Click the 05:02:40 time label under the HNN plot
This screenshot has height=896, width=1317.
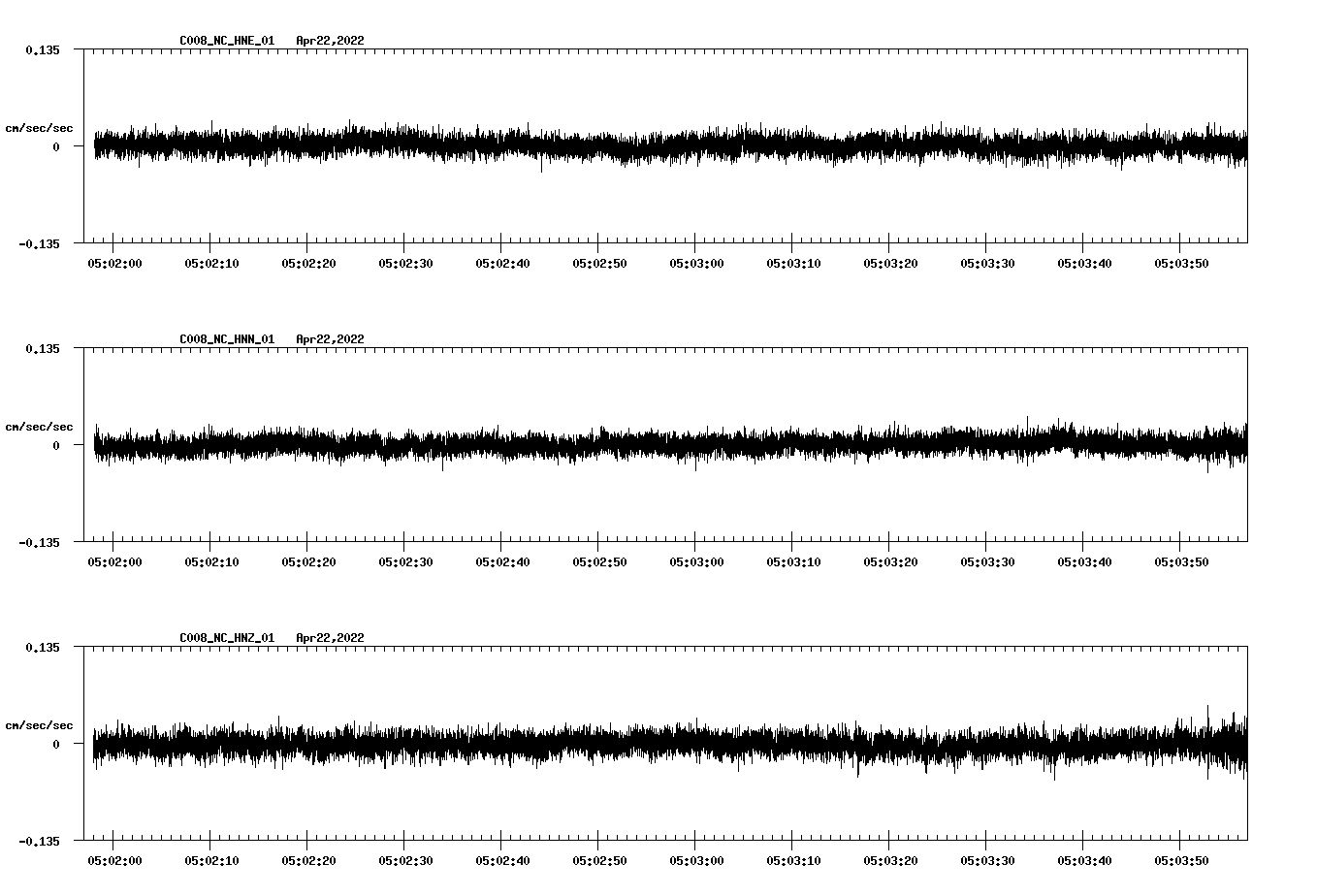click(x=502, y=561)
